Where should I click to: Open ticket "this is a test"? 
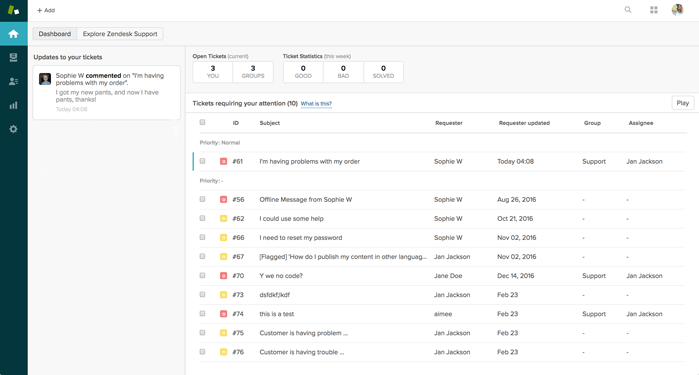point(277,314)
